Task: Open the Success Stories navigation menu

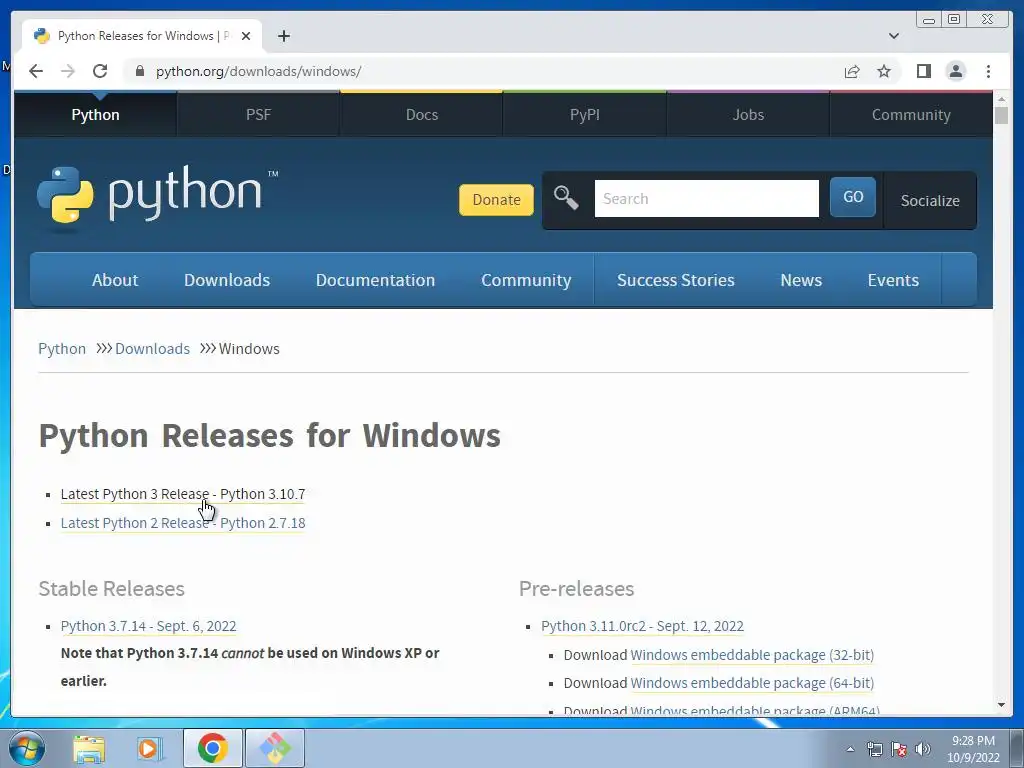Action: 676,280
